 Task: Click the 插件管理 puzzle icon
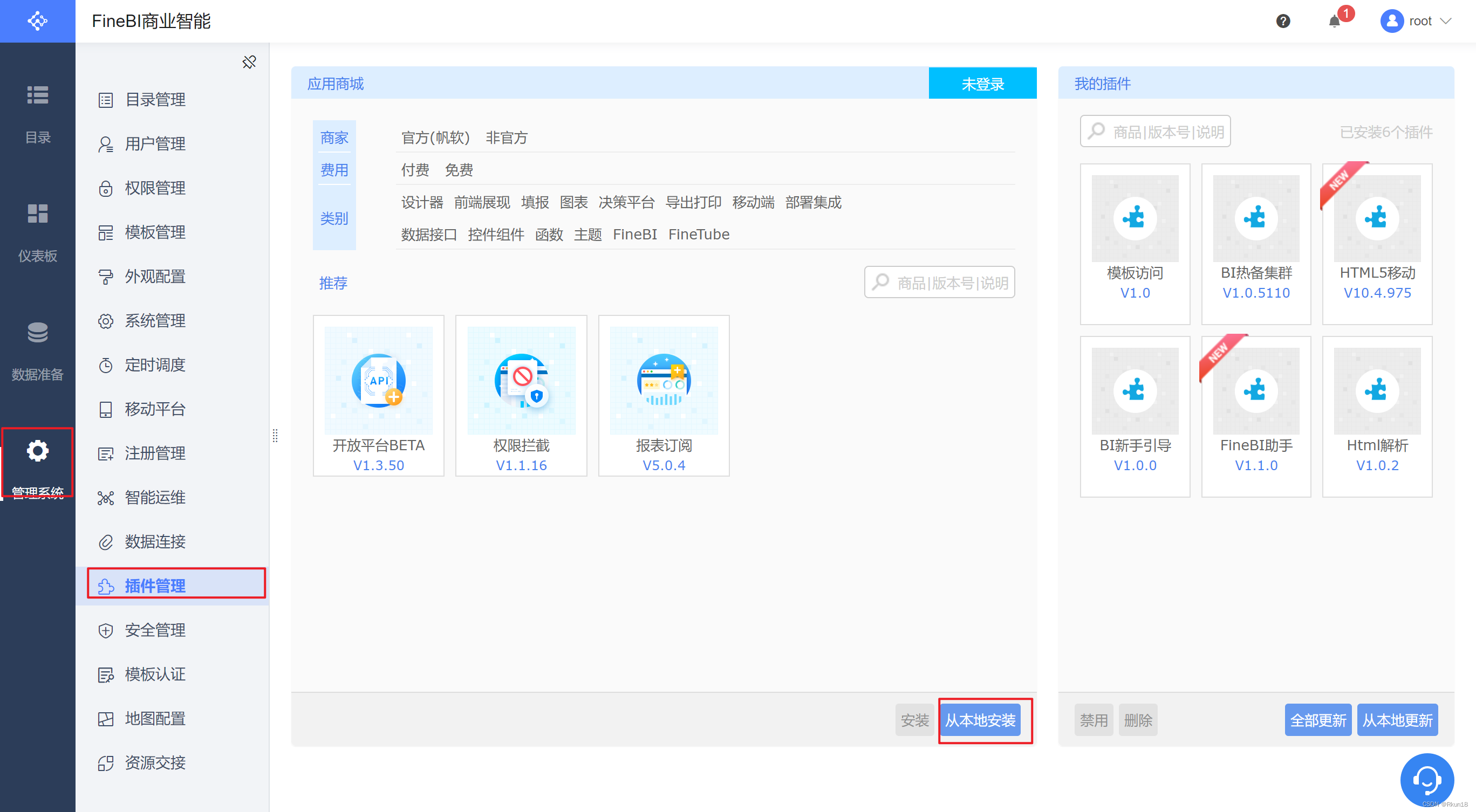[x=105, y=586]
